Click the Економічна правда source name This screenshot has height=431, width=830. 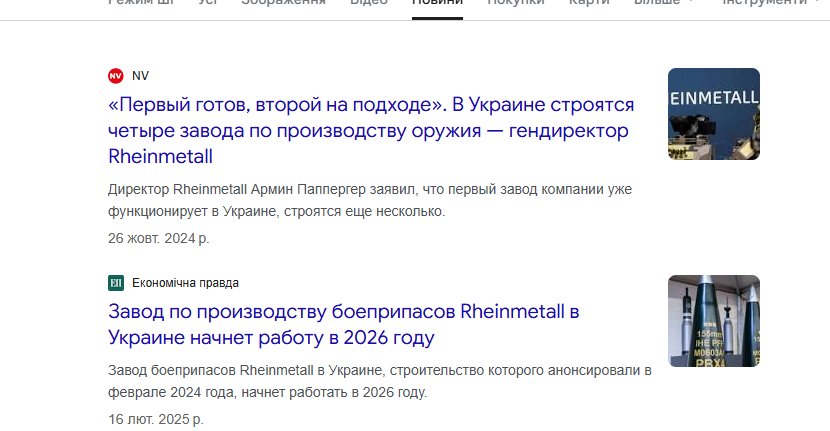185,283
